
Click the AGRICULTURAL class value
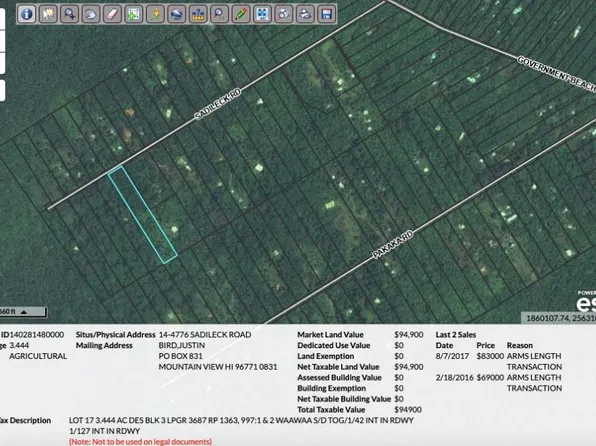pyautogui.click(x=38, y=356)
